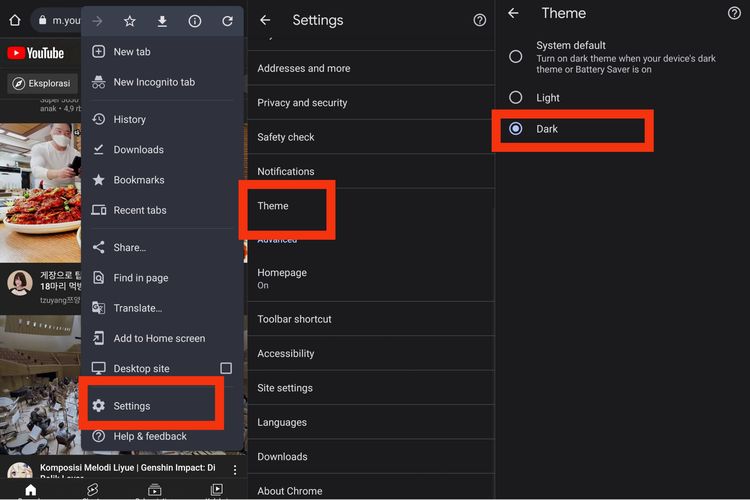750x500 pixels.
Task: Tap the tzuyang channel avatar
Action: coord(20,283)
